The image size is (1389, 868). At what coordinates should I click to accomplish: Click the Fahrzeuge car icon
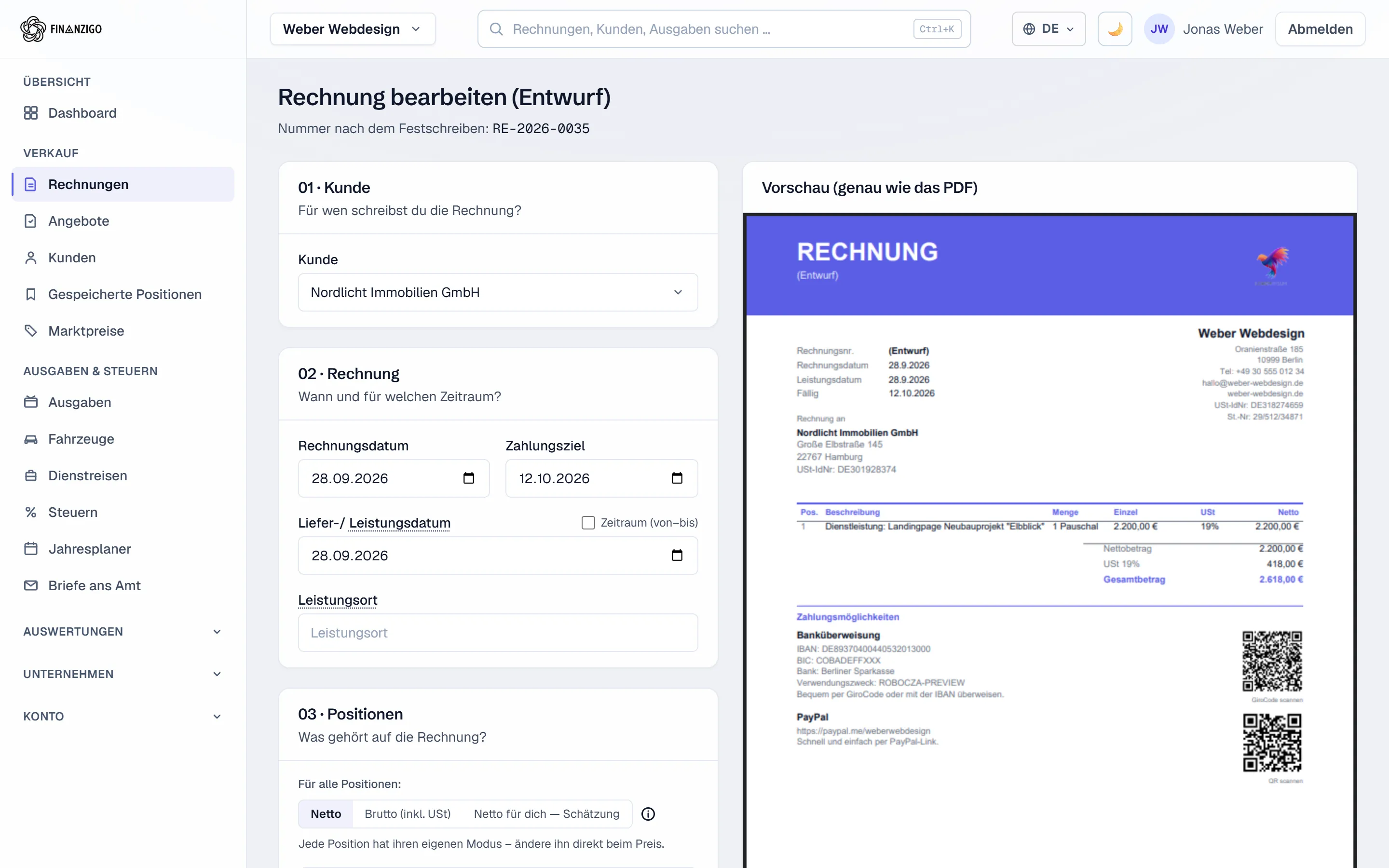coord(31,439)
